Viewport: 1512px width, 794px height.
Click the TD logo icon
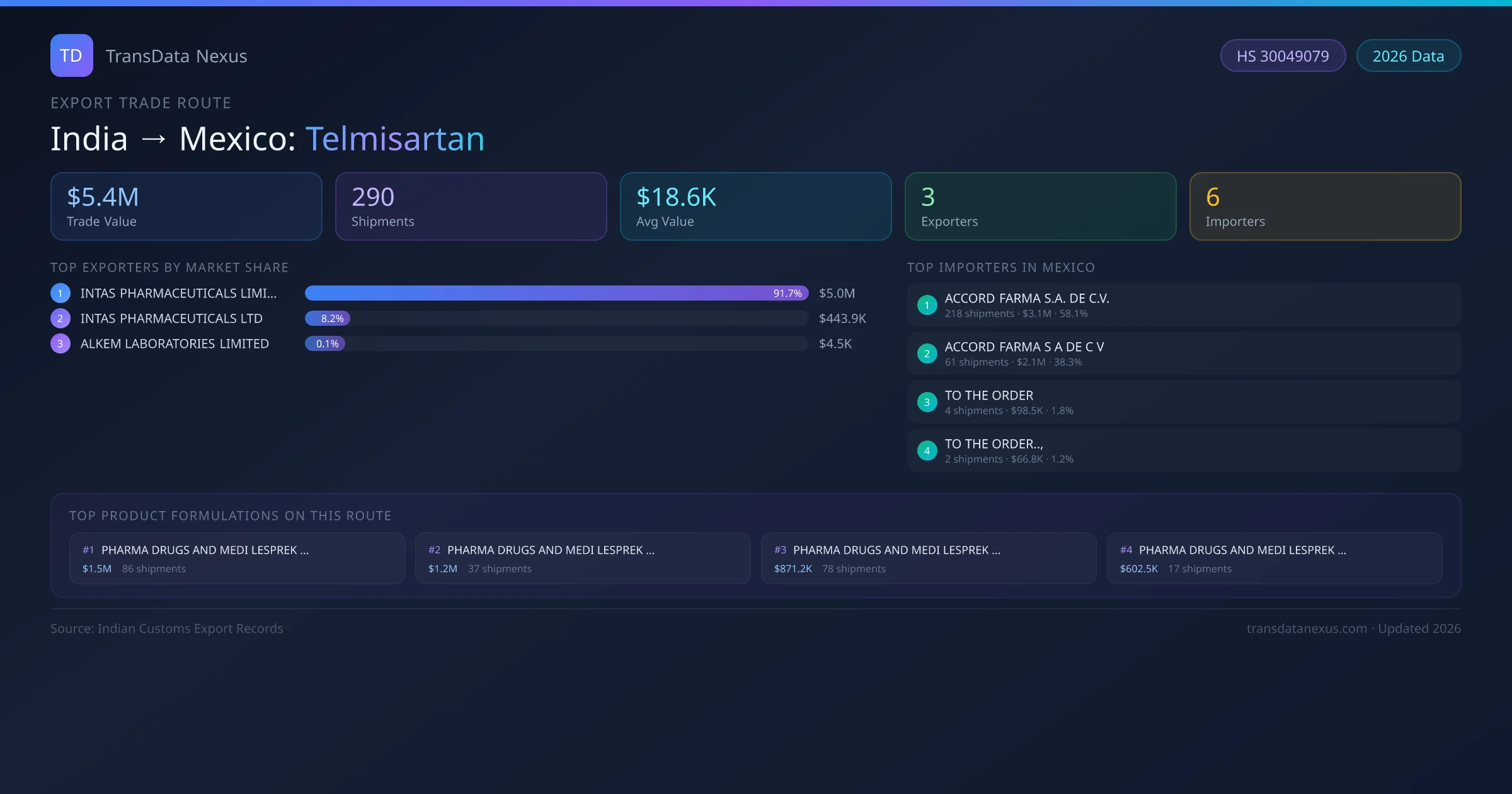[71, 55]
